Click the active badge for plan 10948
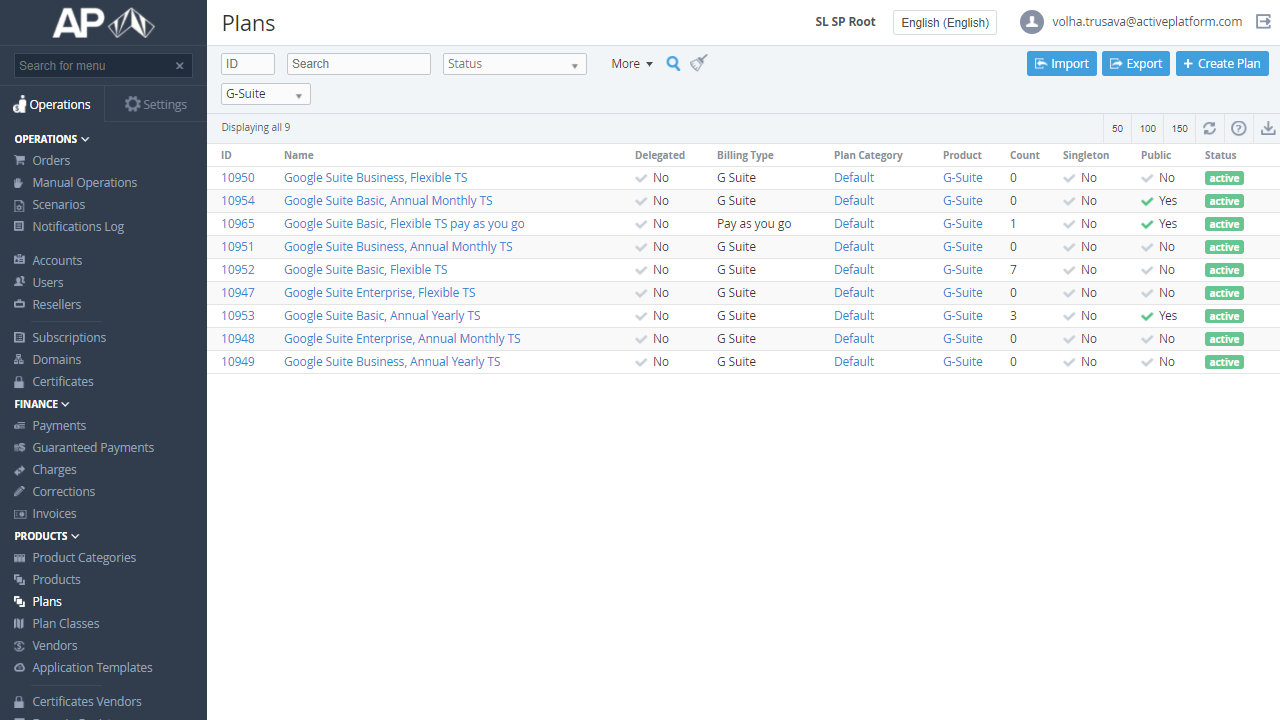1280x720 pixels. 1224,339
